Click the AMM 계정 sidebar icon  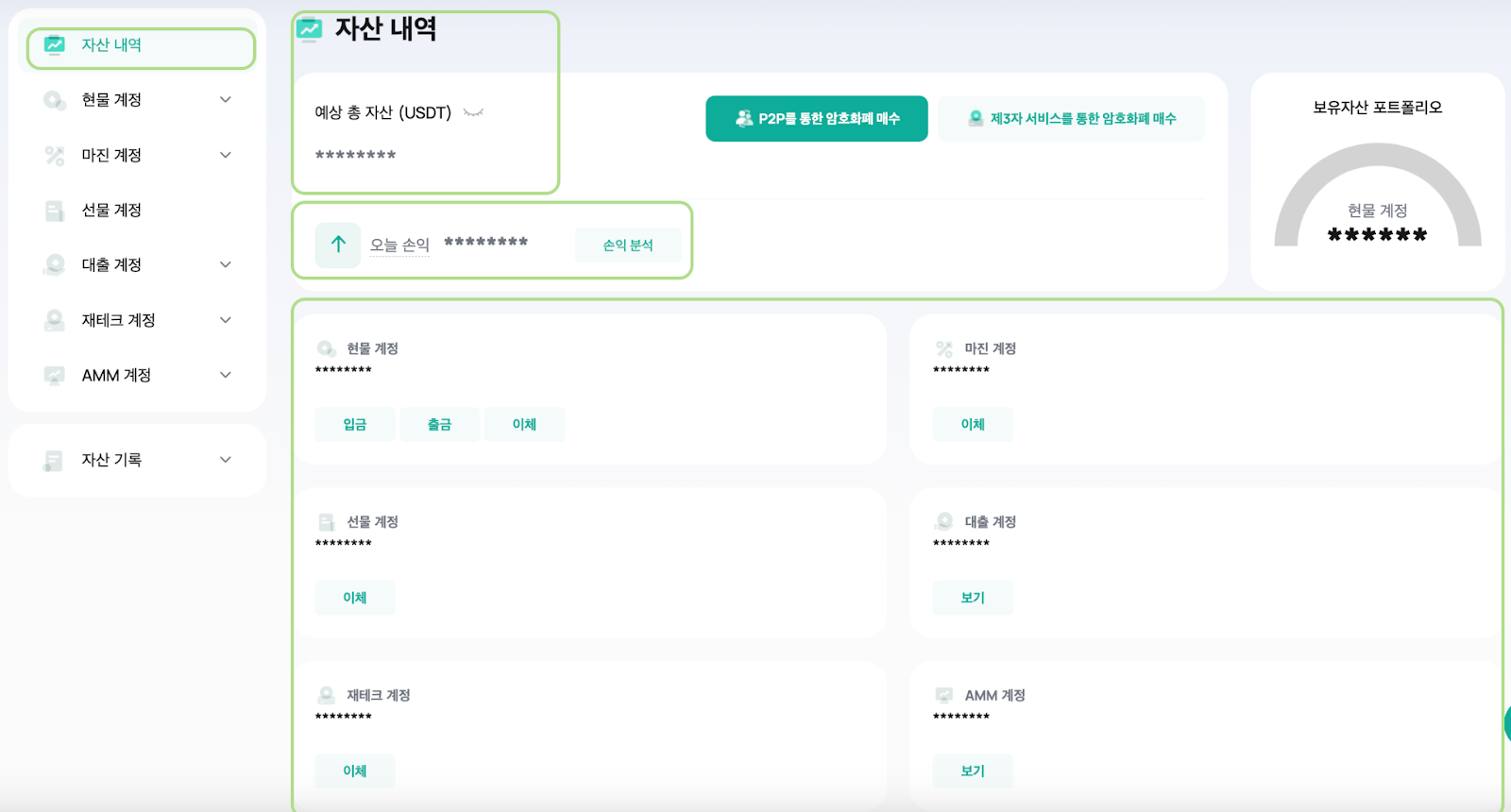[55, 376]
